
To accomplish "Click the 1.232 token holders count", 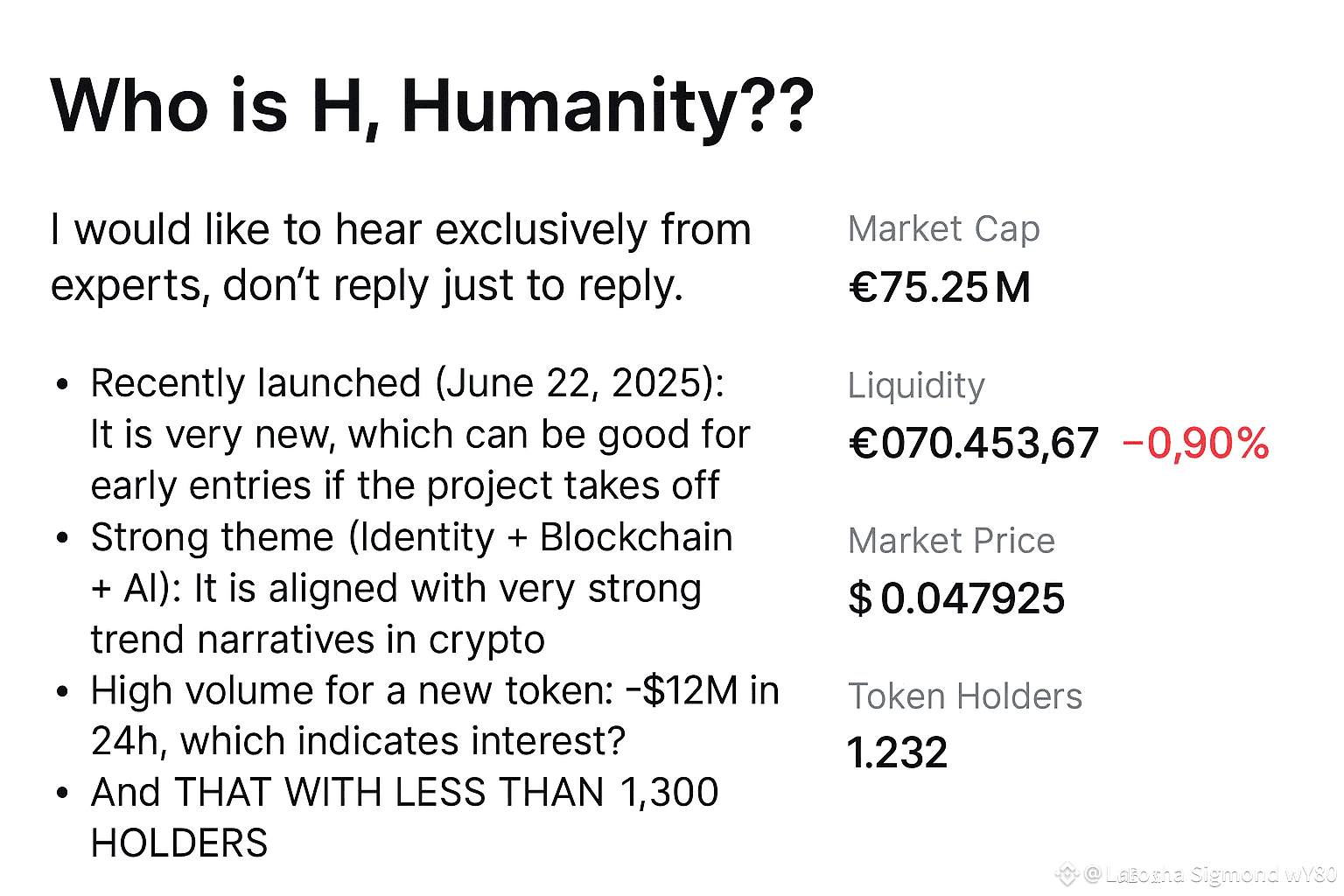I will [898, 752].
